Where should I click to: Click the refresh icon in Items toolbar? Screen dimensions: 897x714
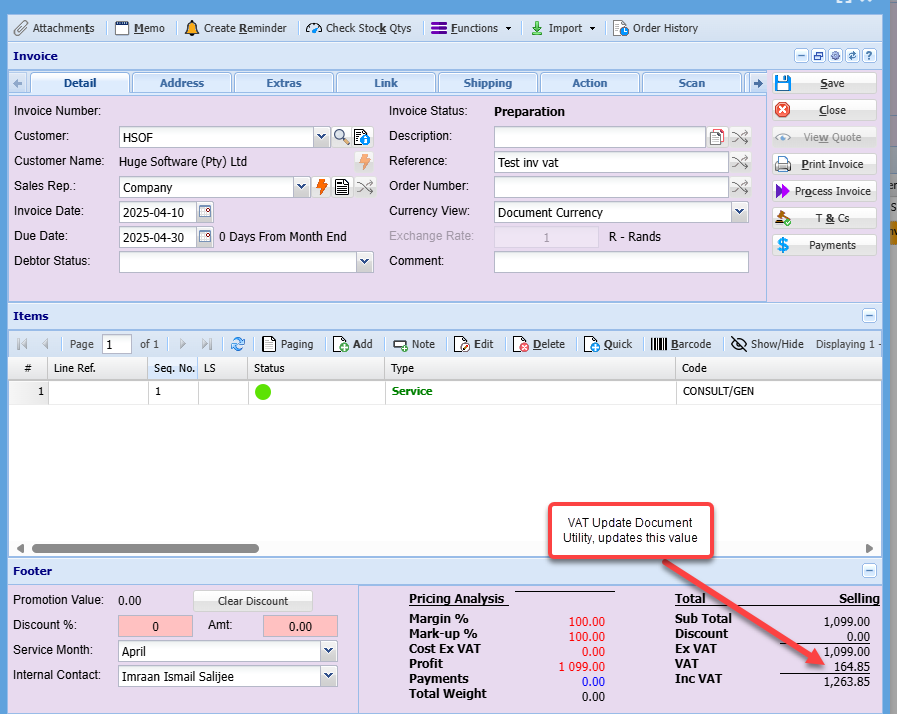tap(238, 344)
